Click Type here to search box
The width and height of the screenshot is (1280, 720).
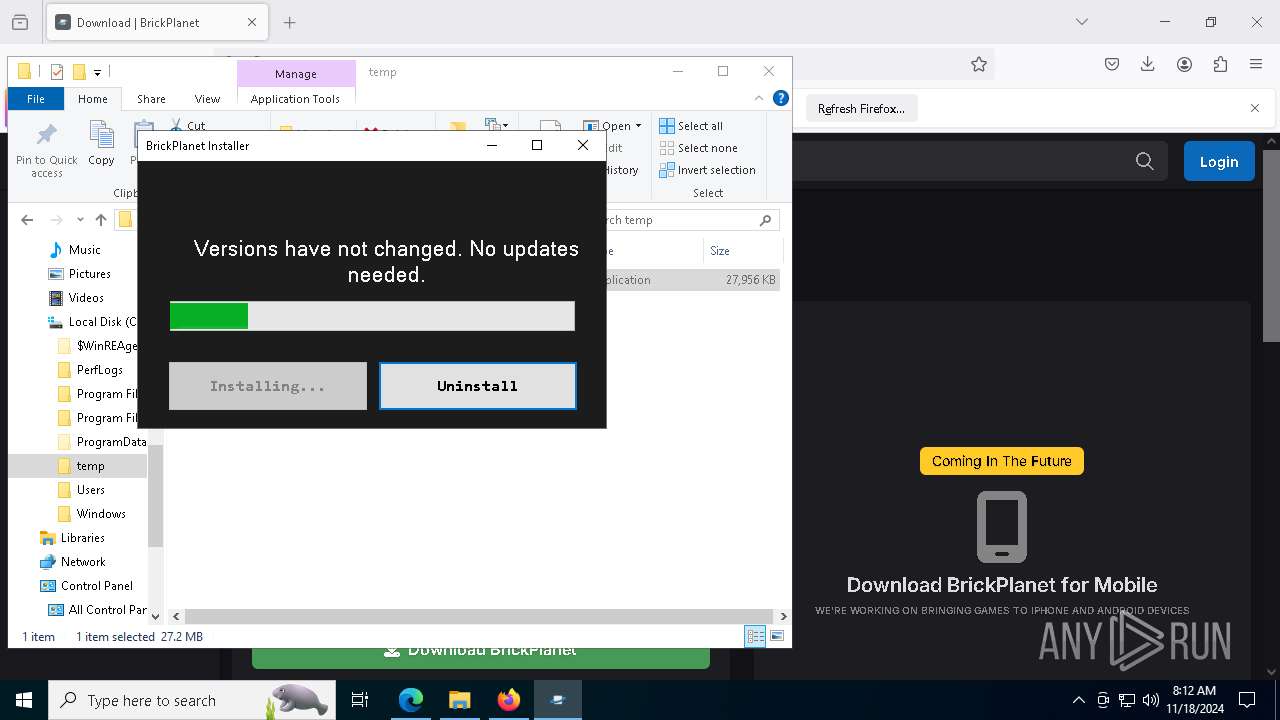190,700
